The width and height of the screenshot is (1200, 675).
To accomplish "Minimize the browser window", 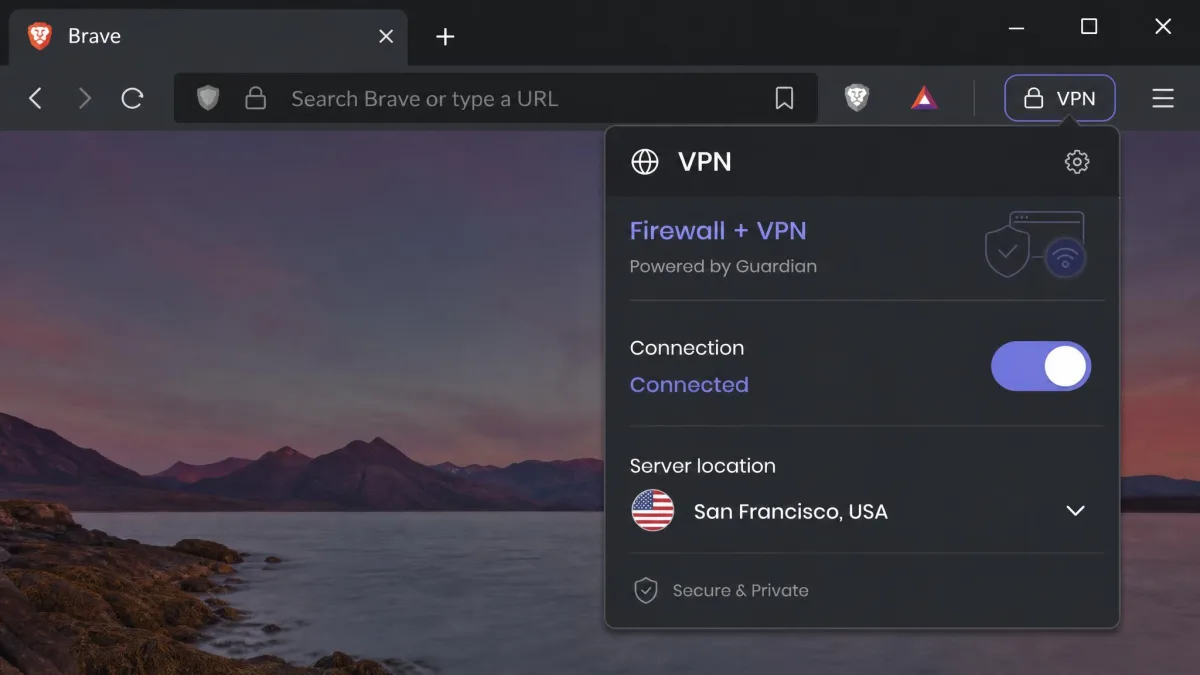I will coord(1016,28).
